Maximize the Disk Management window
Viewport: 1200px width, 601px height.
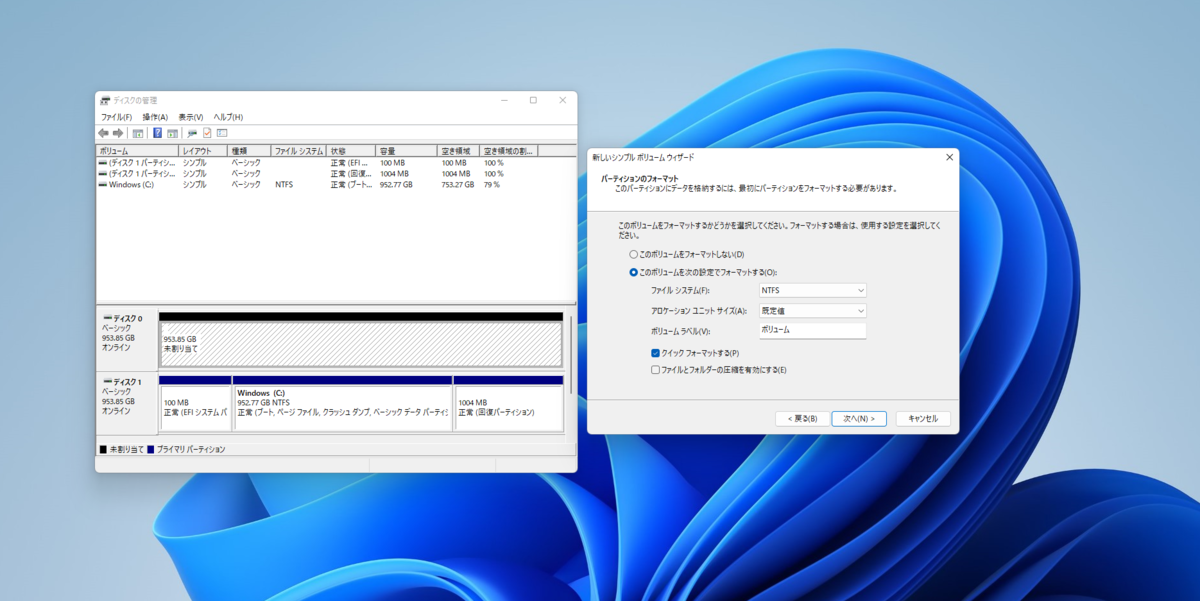pos(533,100)
